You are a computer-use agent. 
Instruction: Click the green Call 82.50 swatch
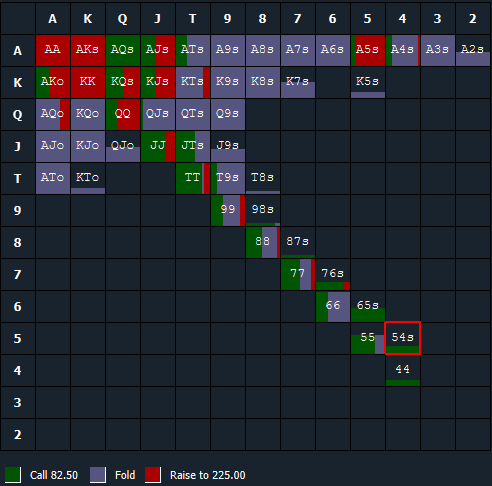pos(13,475)
